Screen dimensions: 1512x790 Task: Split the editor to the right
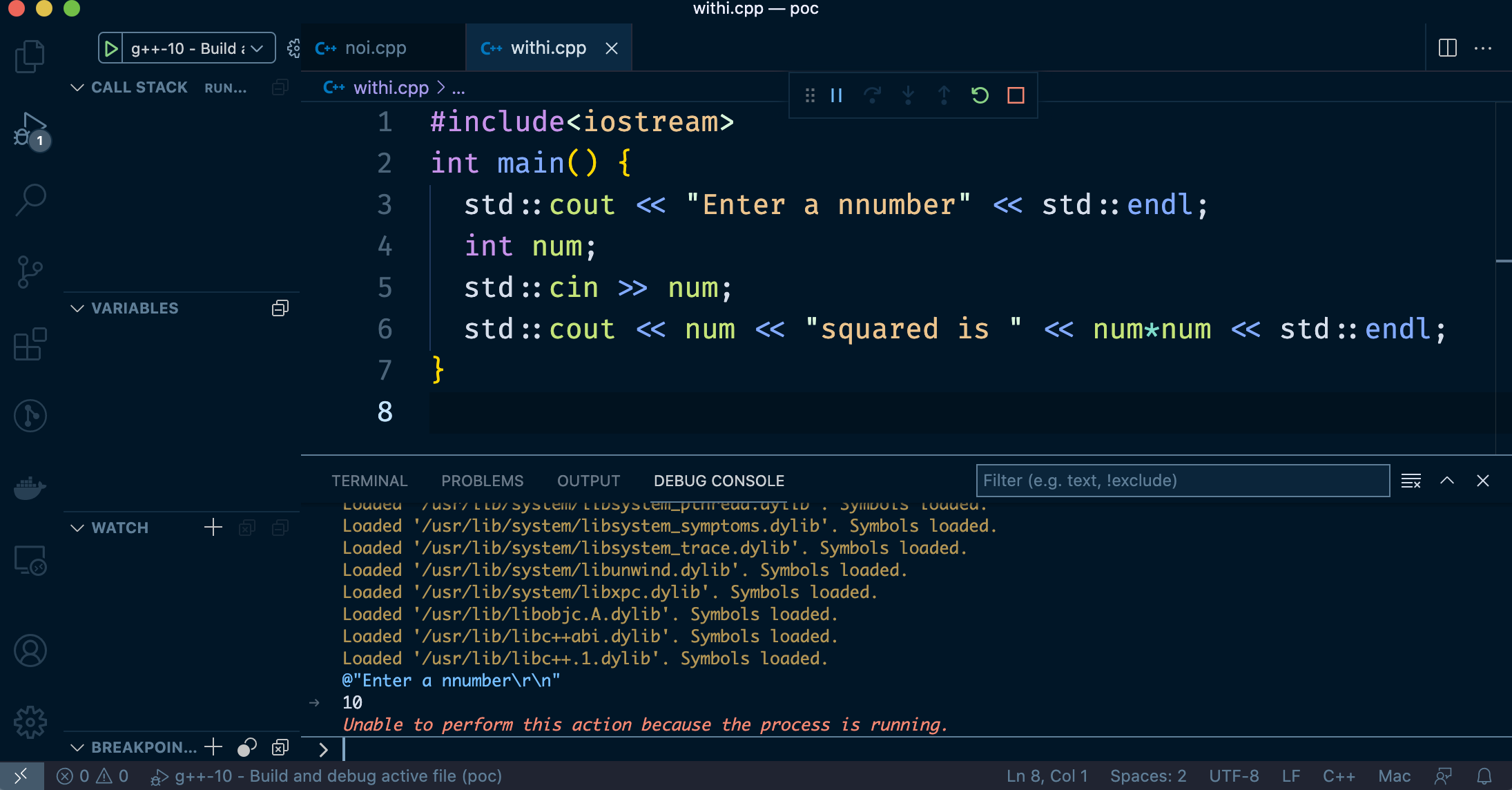(x=1447, y=48)
